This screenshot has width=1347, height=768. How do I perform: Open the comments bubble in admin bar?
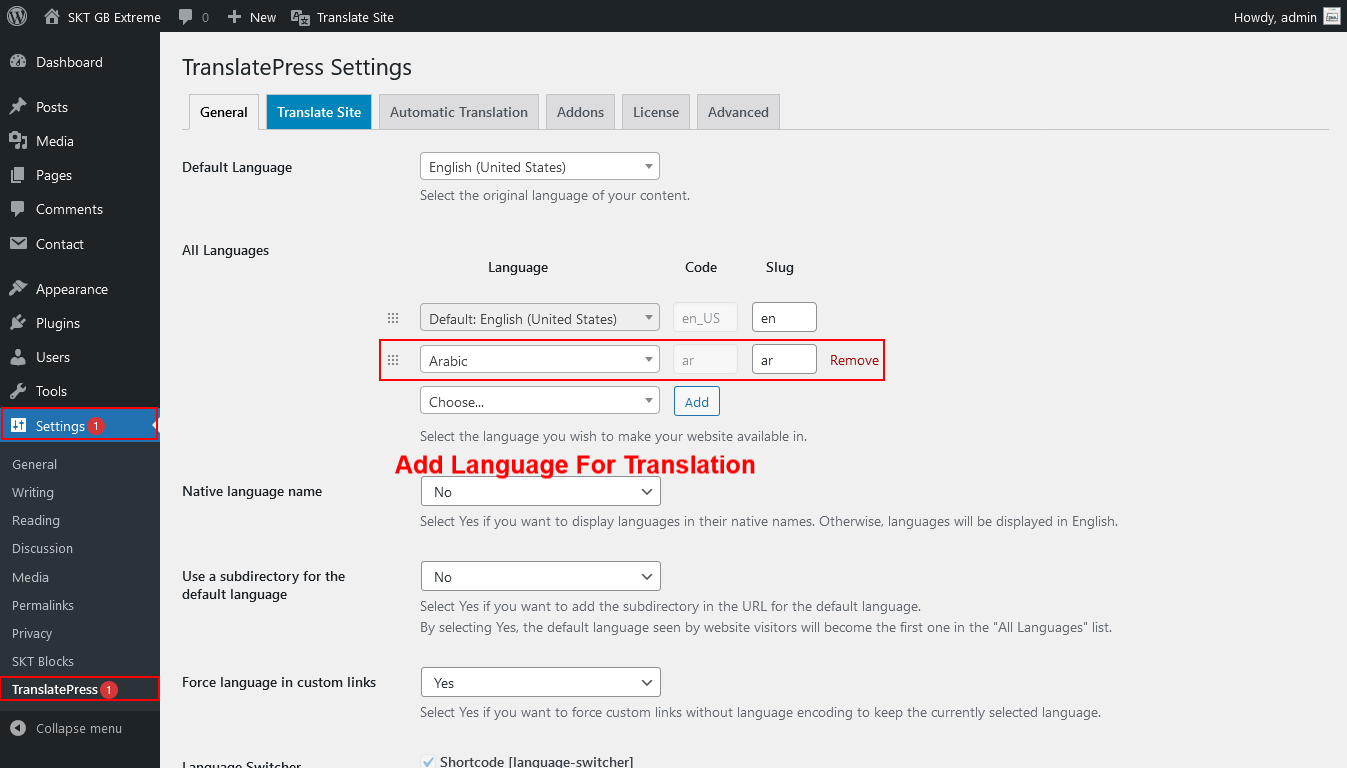click(x=186, y=17)
